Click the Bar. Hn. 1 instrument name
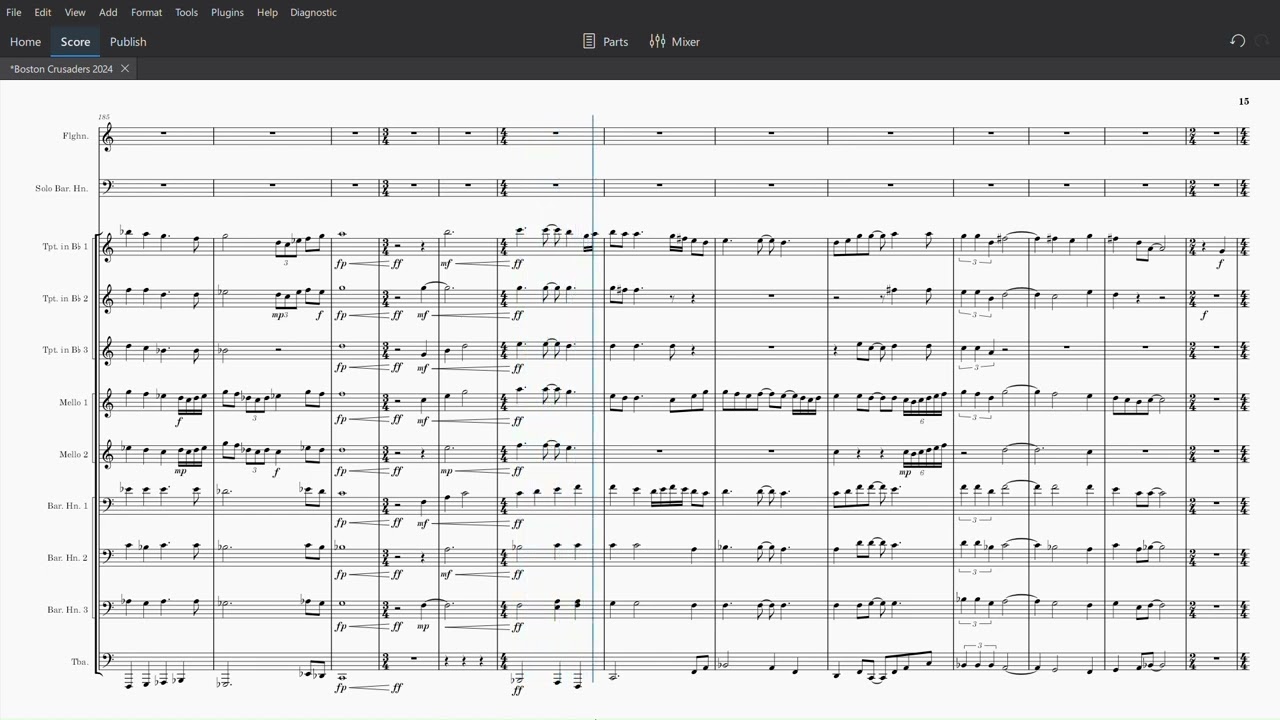The image size is (1280, 720). (68, 506)
